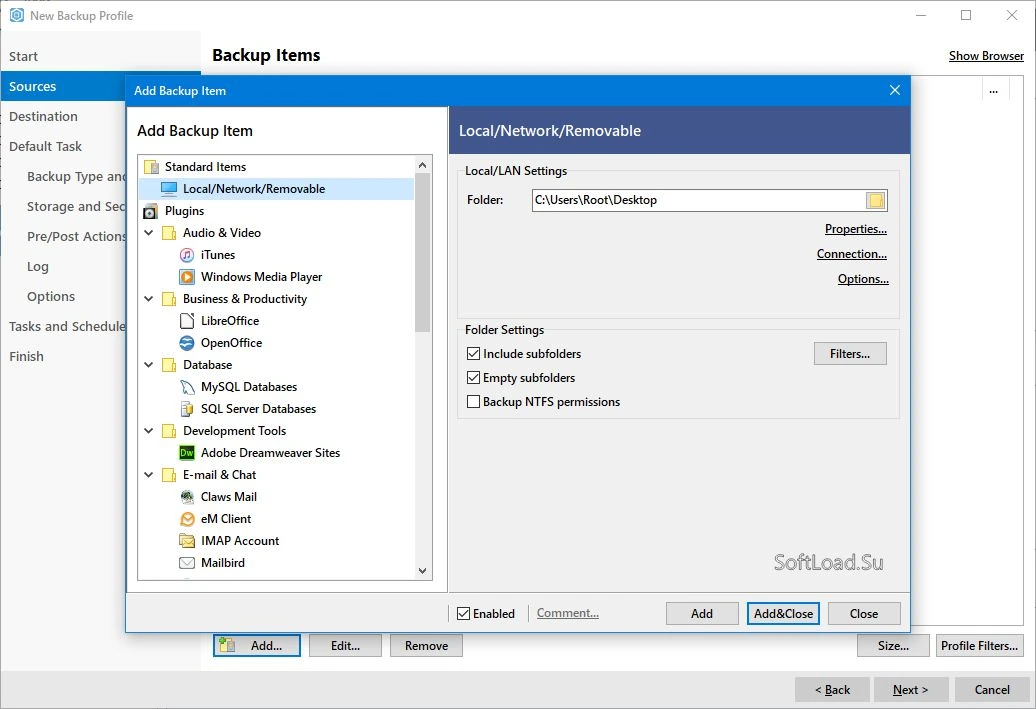Image resolution: width=1036 pixels, height=709 pixels.
Task: Open the Options step in sidebar
Action: pos(51,296)
